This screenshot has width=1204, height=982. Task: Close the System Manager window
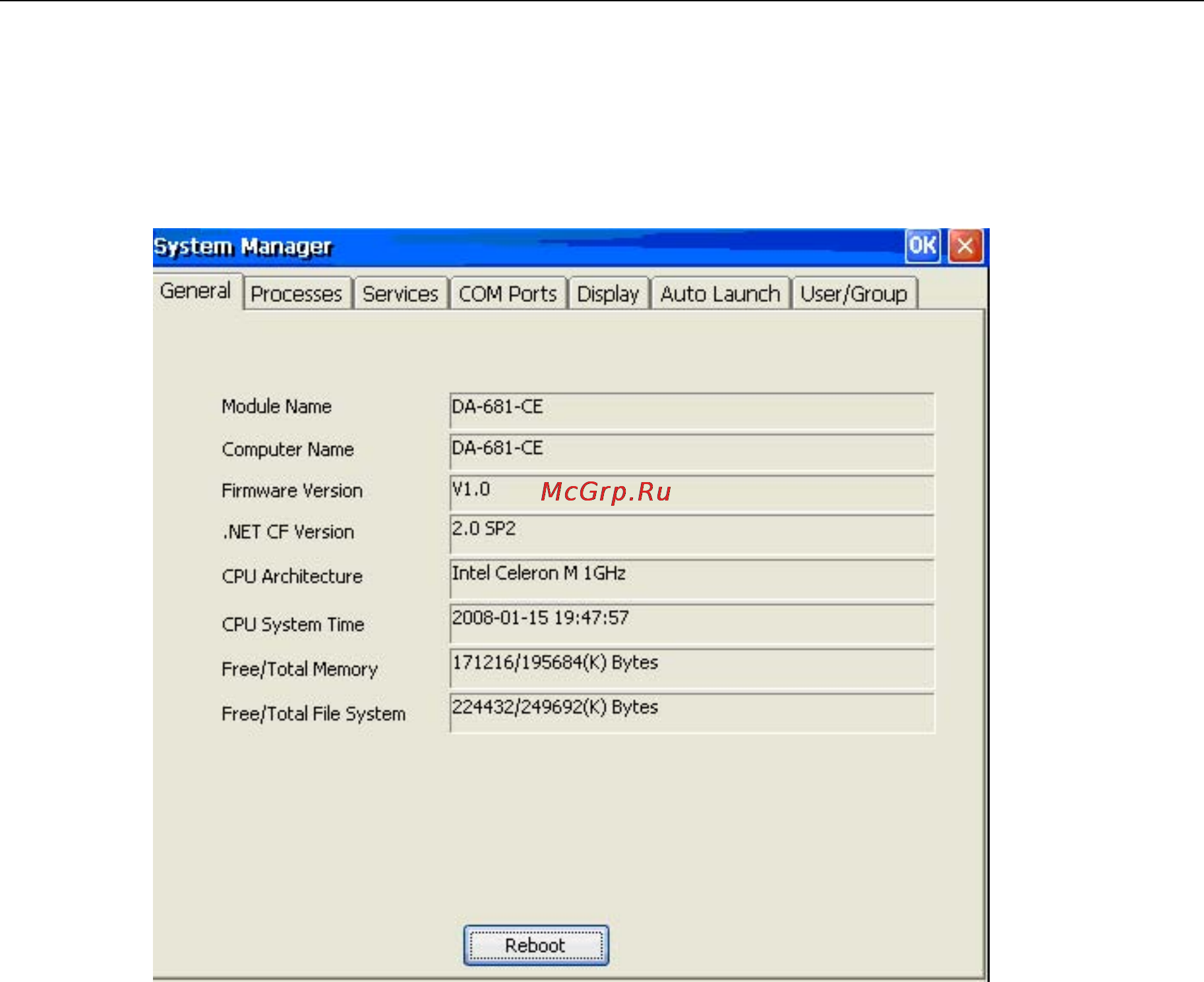[965, 246]
